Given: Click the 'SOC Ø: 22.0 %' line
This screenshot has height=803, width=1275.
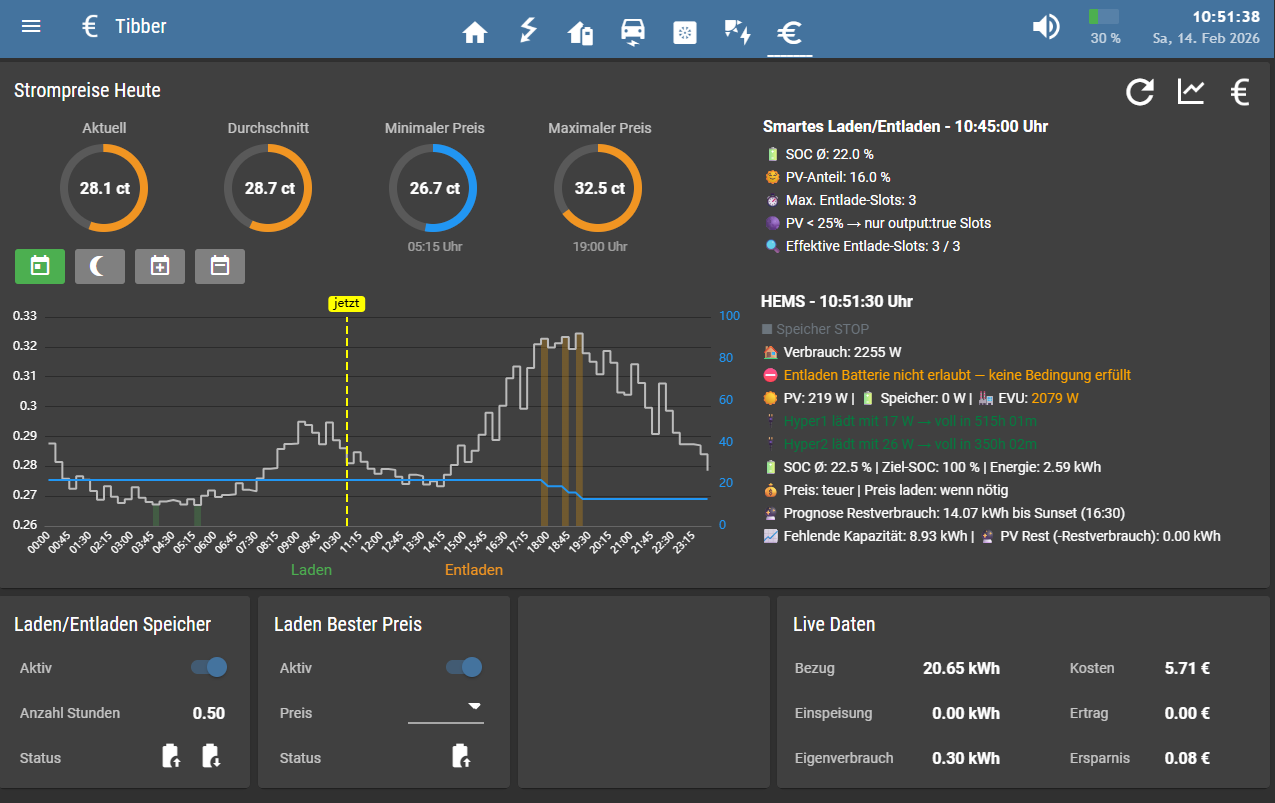Looking at the screenshot, I should coord(819,154).
